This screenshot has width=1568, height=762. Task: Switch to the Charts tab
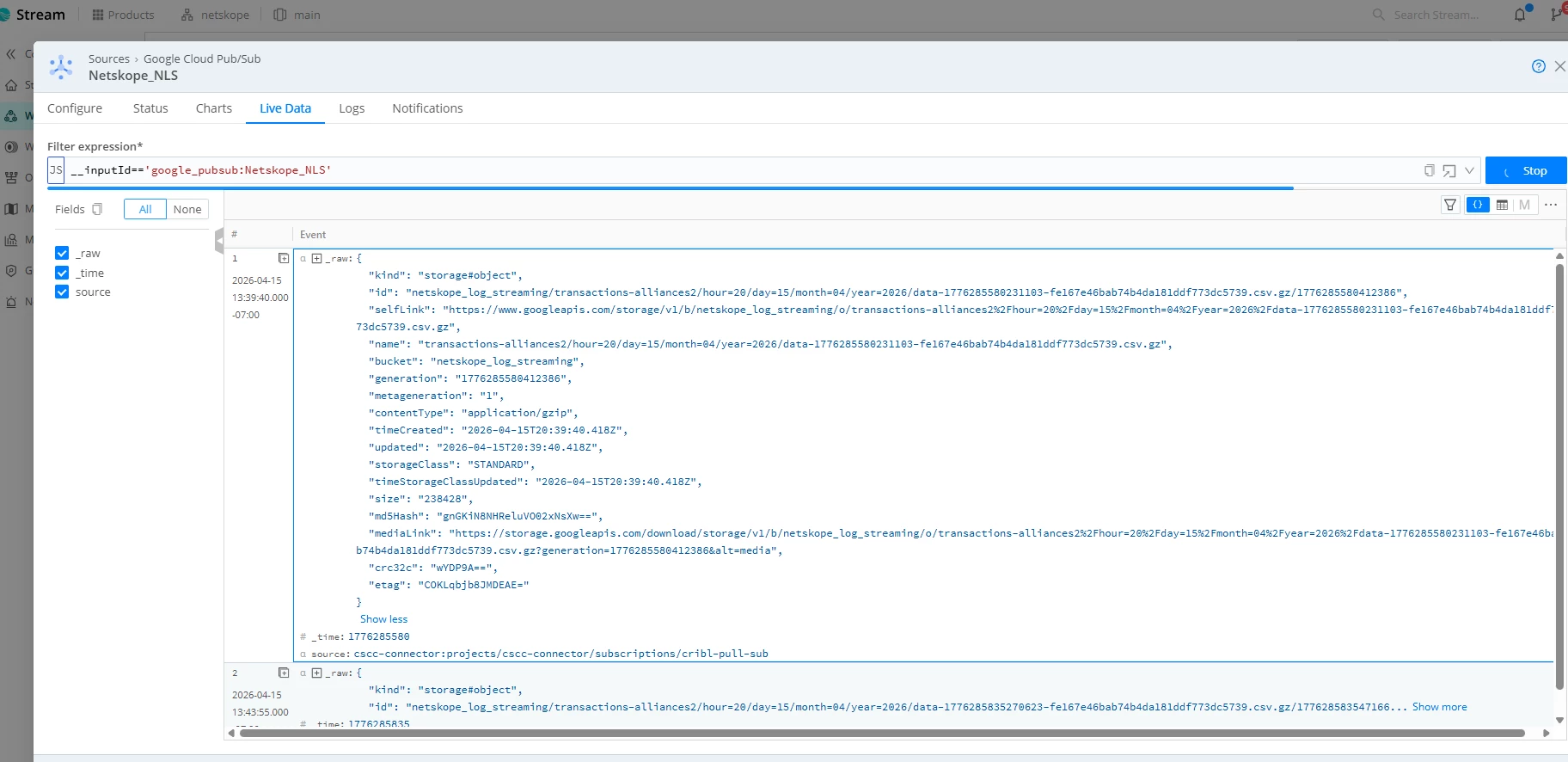[x=214, y=108]
